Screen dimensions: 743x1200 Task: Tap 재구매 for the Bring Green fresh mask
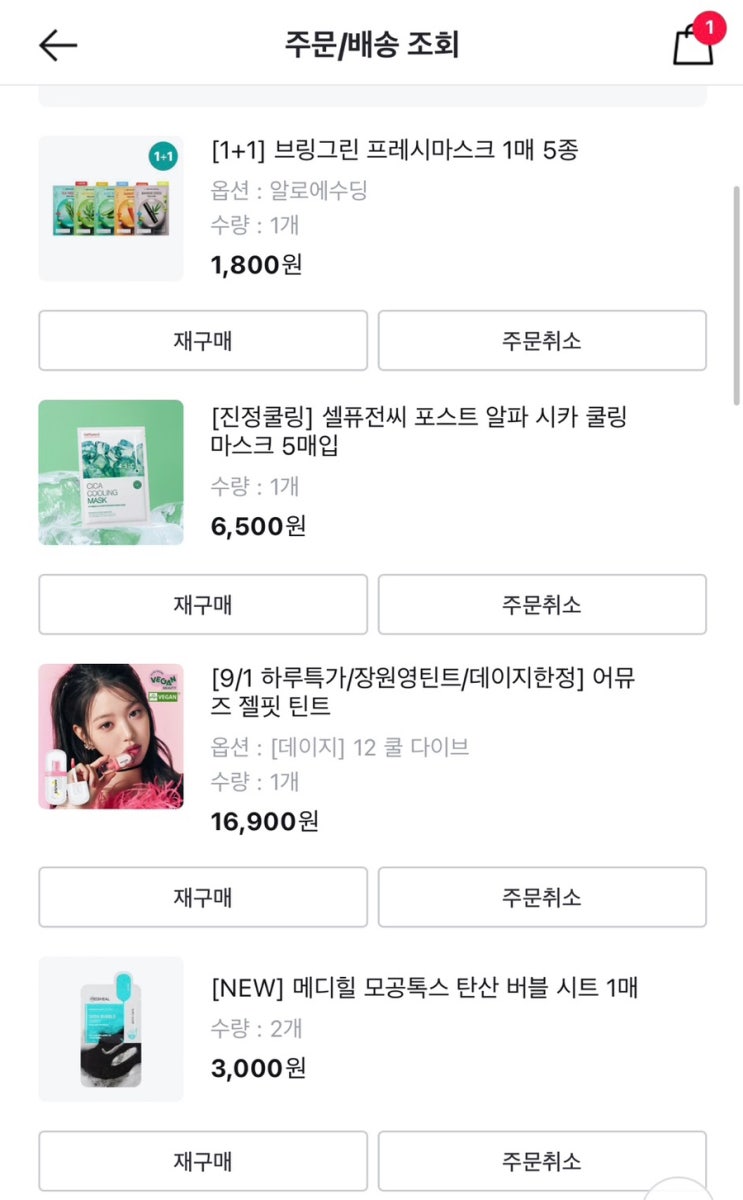pyautogui.click(x=203, y=341)
